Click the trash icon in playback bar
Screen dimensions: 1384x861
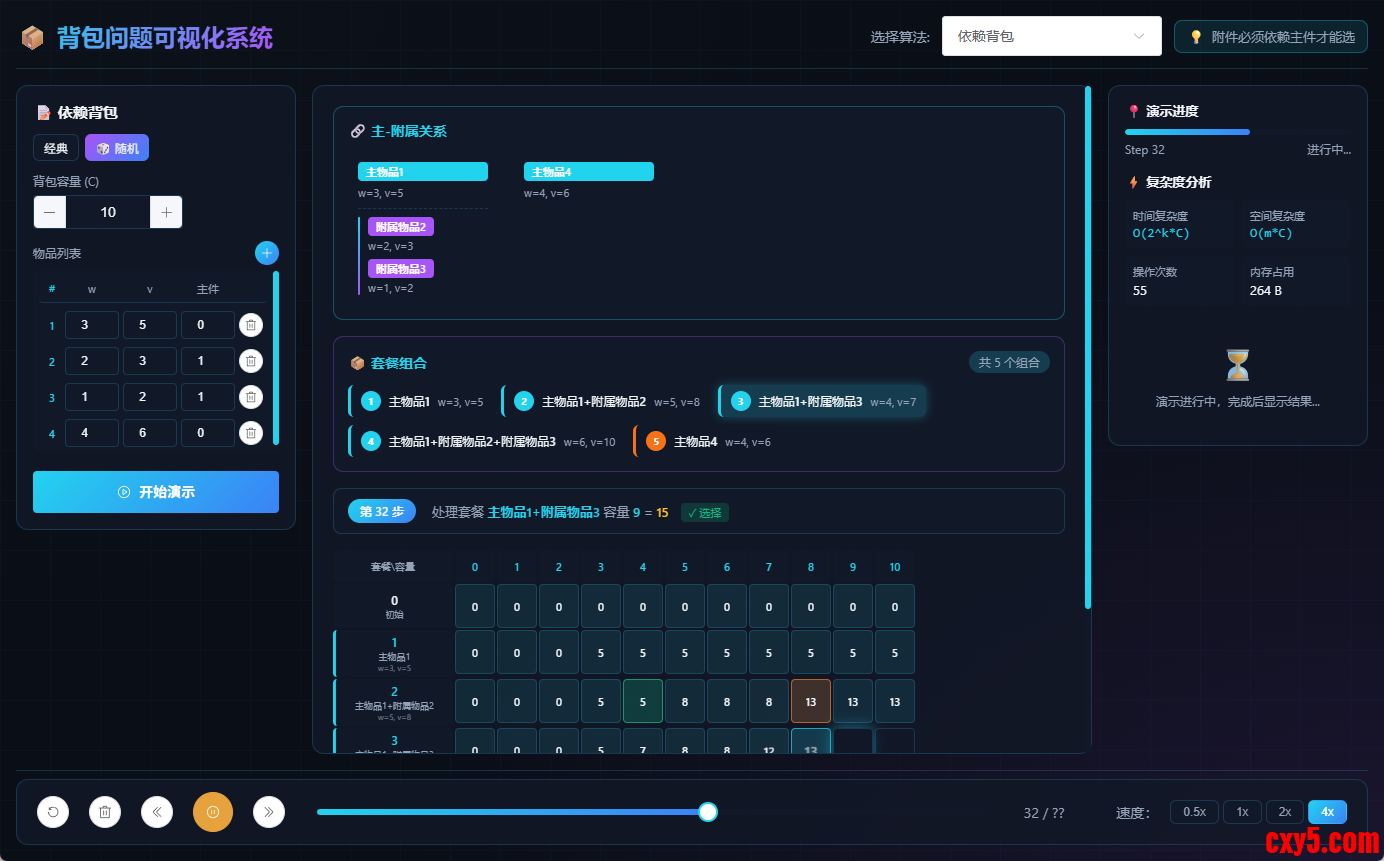tap(105, 812)
